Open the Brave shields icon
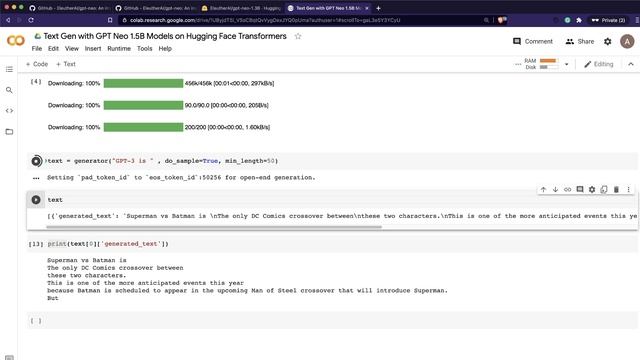The image size is (640, 360). click(x=502, y=20)
